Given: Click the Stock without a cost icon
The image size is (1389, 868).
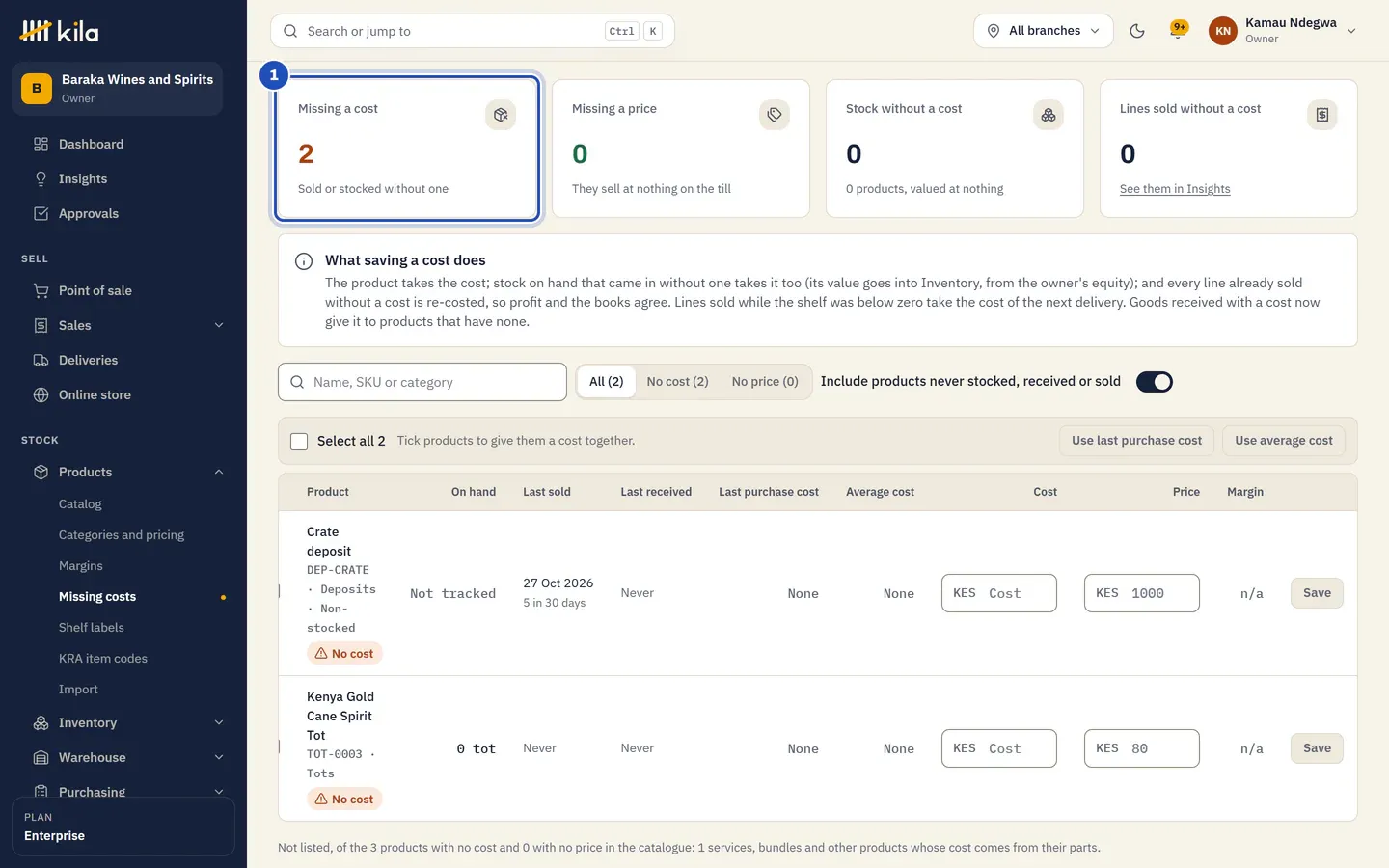Looking at the screenshot, I should (x=1049, y=115).
